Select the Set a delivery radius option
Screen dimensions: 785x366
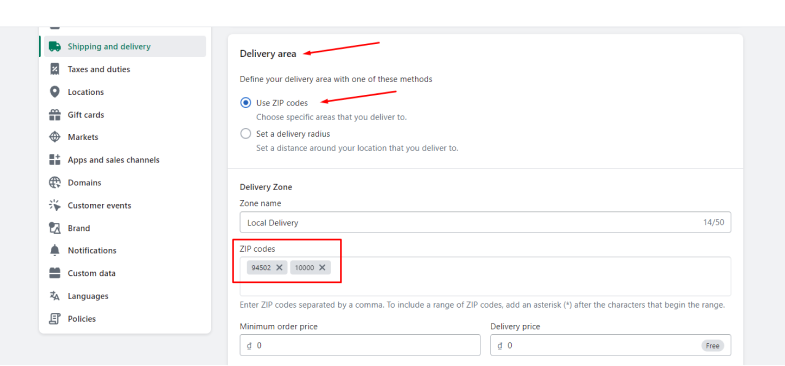[245, 134]
